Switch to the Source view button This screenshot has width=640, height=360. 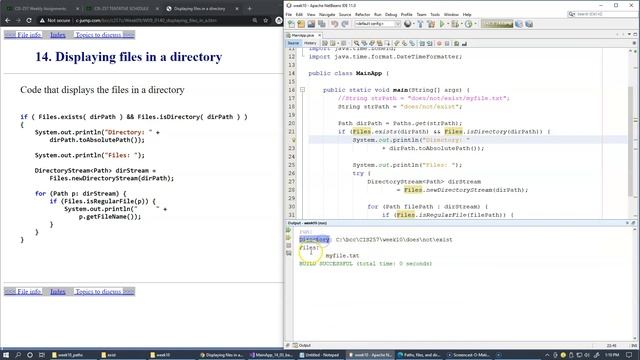pyautogui.click(x=293, y=43)
